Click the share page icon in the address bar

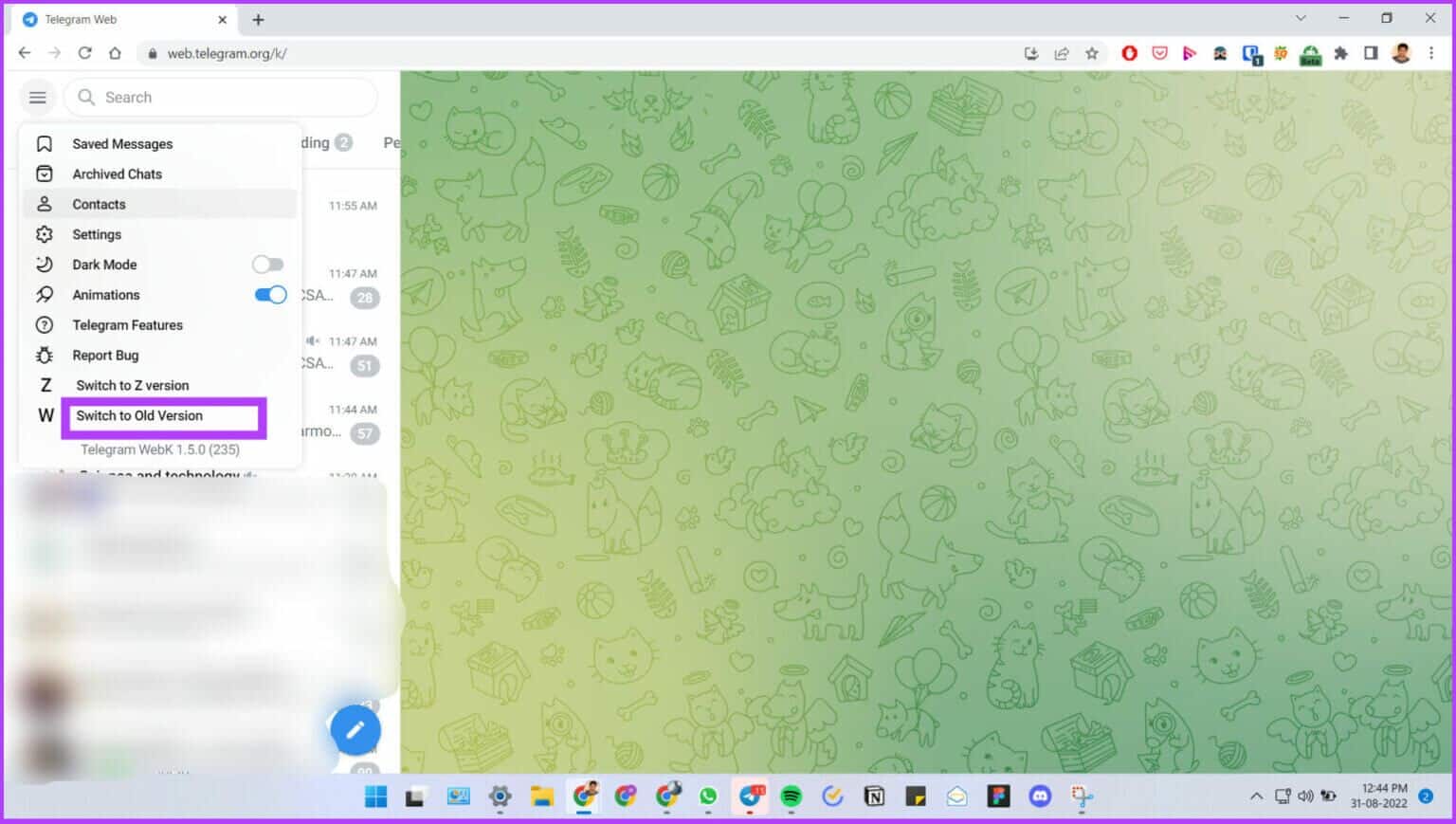click(1062, 53)
